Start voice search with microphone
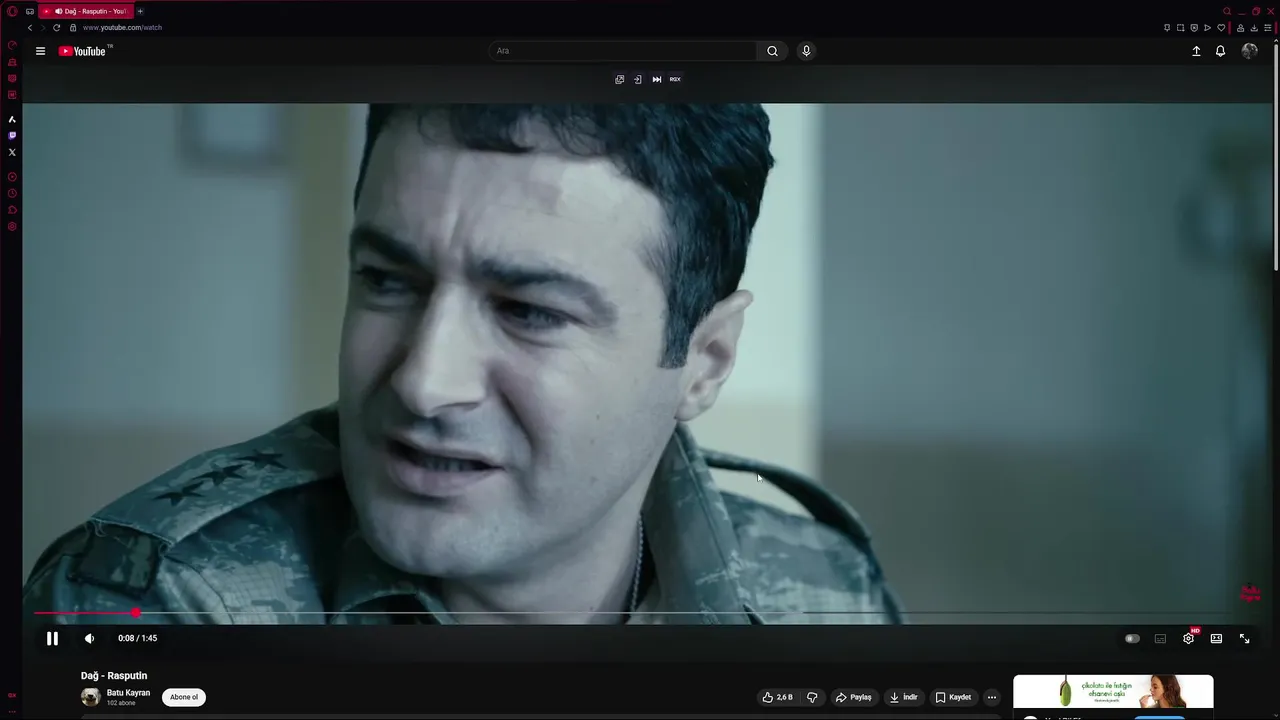Screen dimensions: 1280x720 (x=806, y=51)
